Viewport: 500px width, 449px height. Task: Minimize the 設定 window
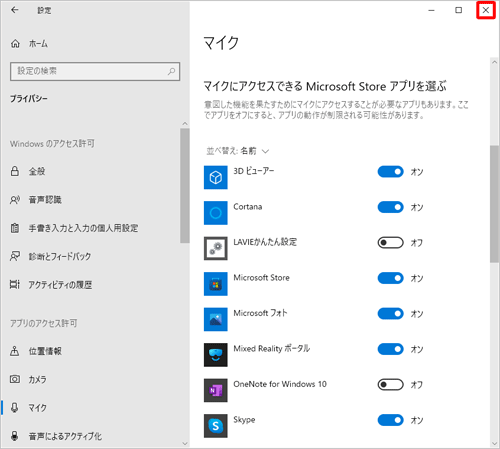[431, 10]
